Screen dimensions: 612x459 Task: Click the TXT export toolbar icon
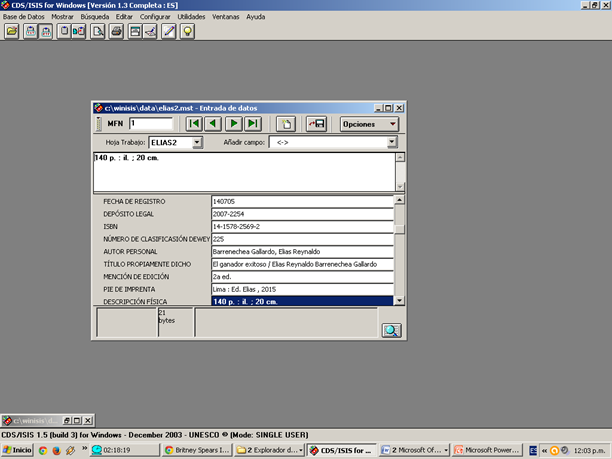pos(30,31)
